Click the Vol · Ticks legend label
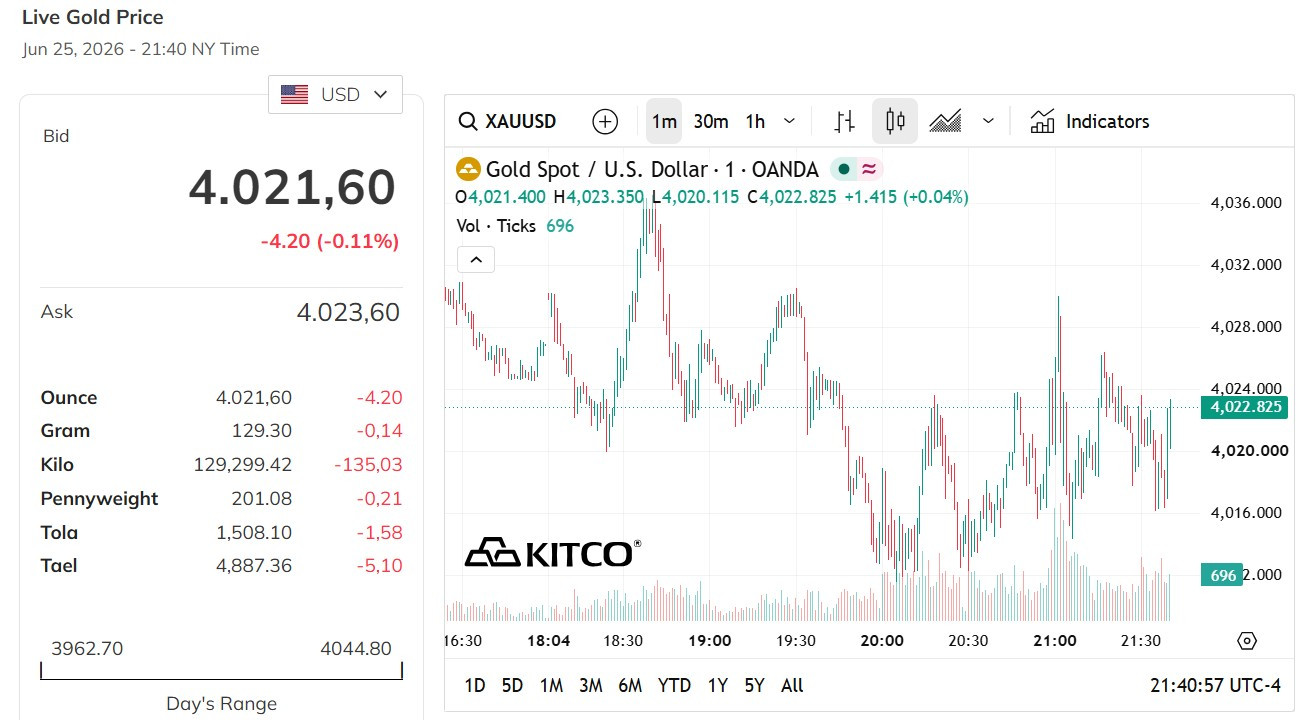 pos(496,226)
